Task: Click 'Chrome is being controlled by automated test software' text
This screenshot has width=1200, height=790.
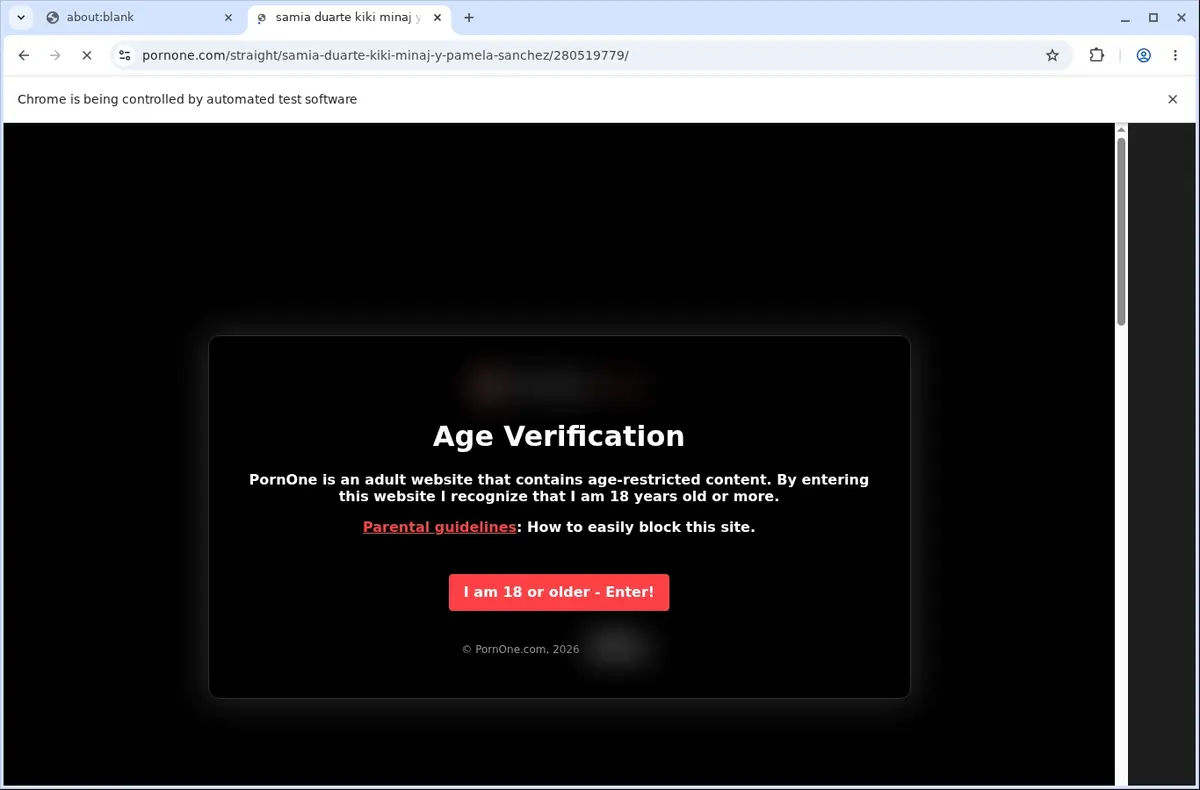Action: [x=187, y=99]
